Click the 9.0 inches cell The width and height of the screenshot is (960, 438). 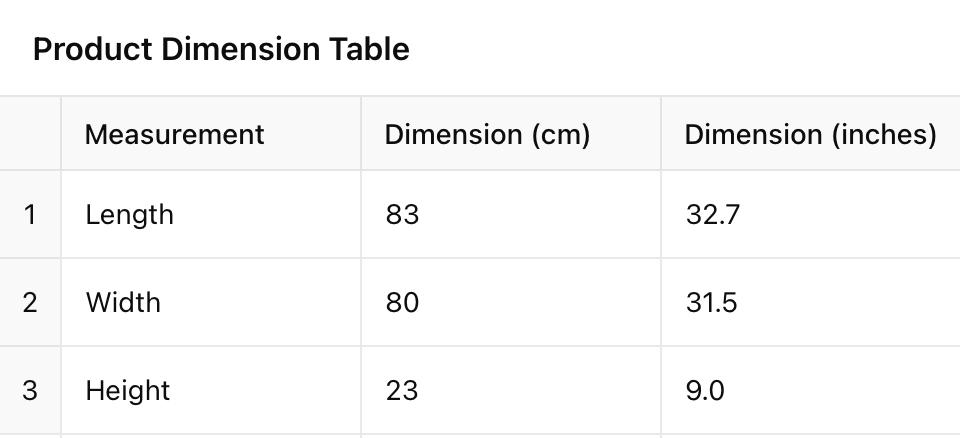click(x=705, y=390)
